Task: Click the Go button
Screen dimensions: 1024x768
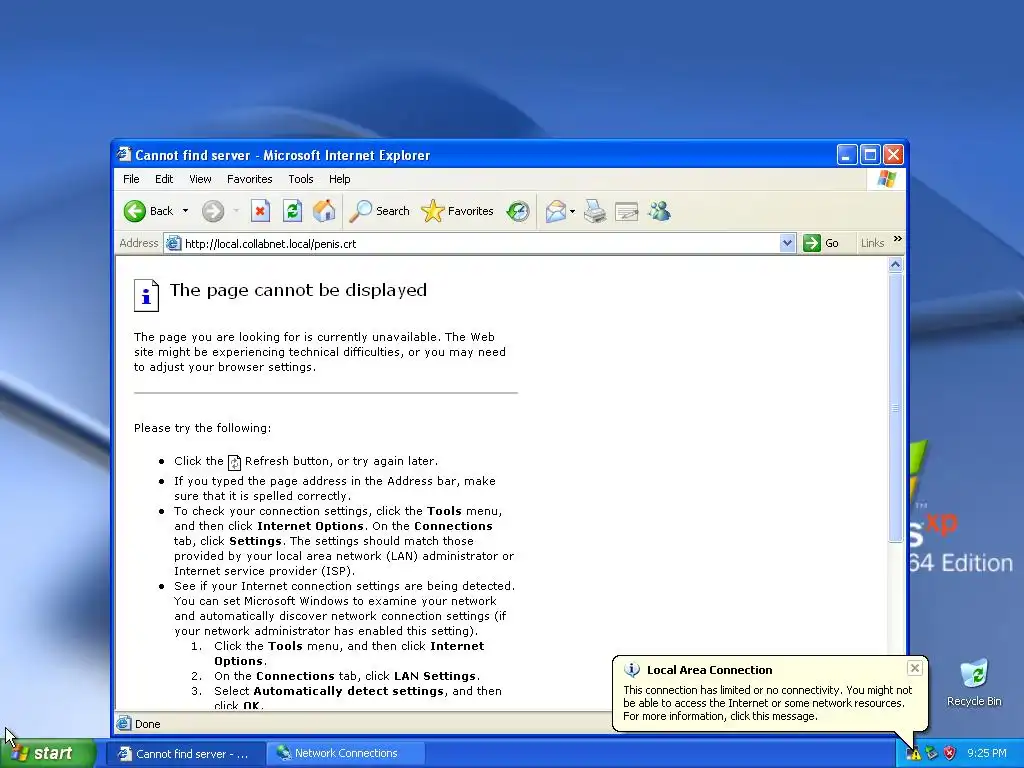Action: [x=821, y=243]
